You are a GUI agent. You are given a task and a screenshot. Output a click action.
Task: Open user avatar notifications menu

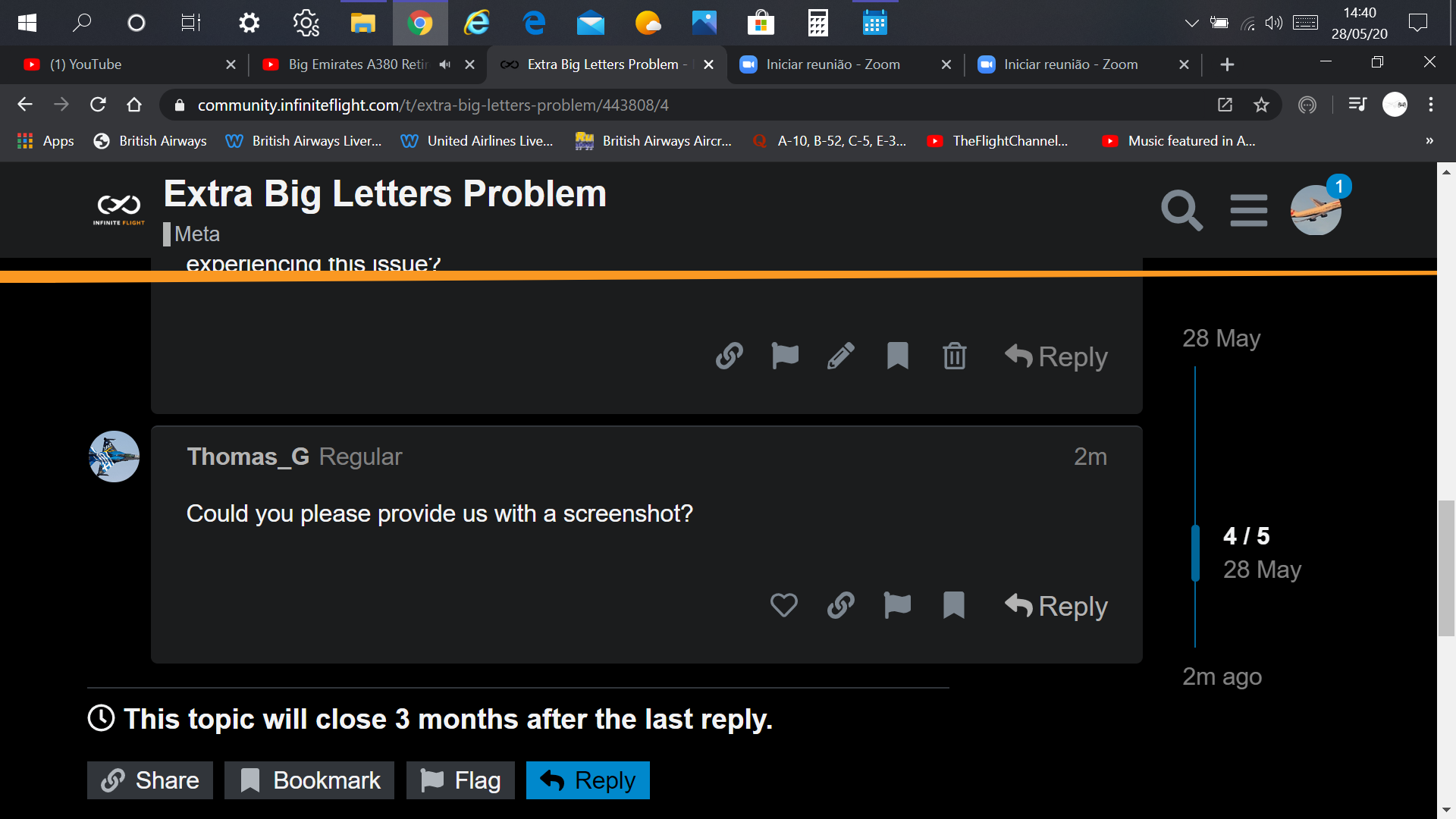click(1316, 210)
